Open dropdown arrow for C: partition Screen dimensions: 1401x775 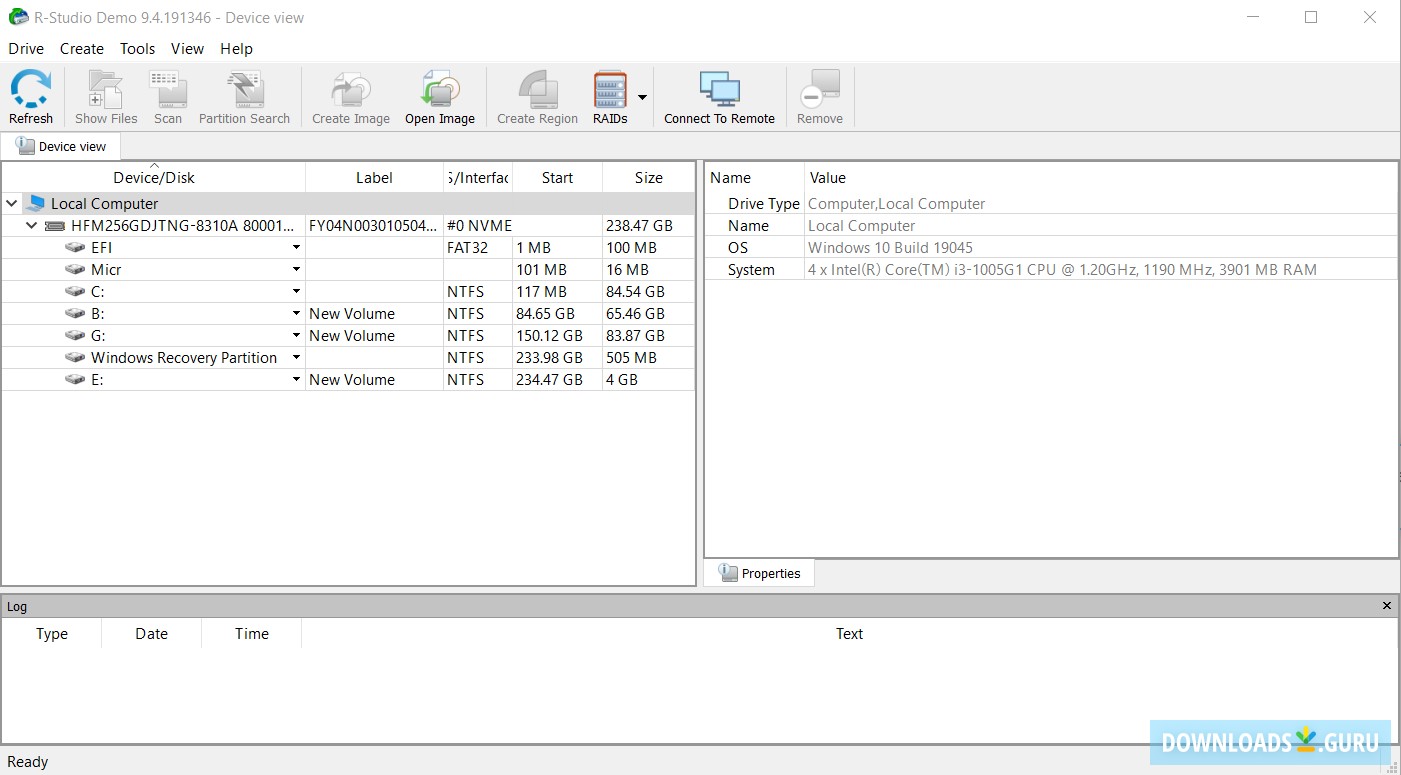[296, 292]
